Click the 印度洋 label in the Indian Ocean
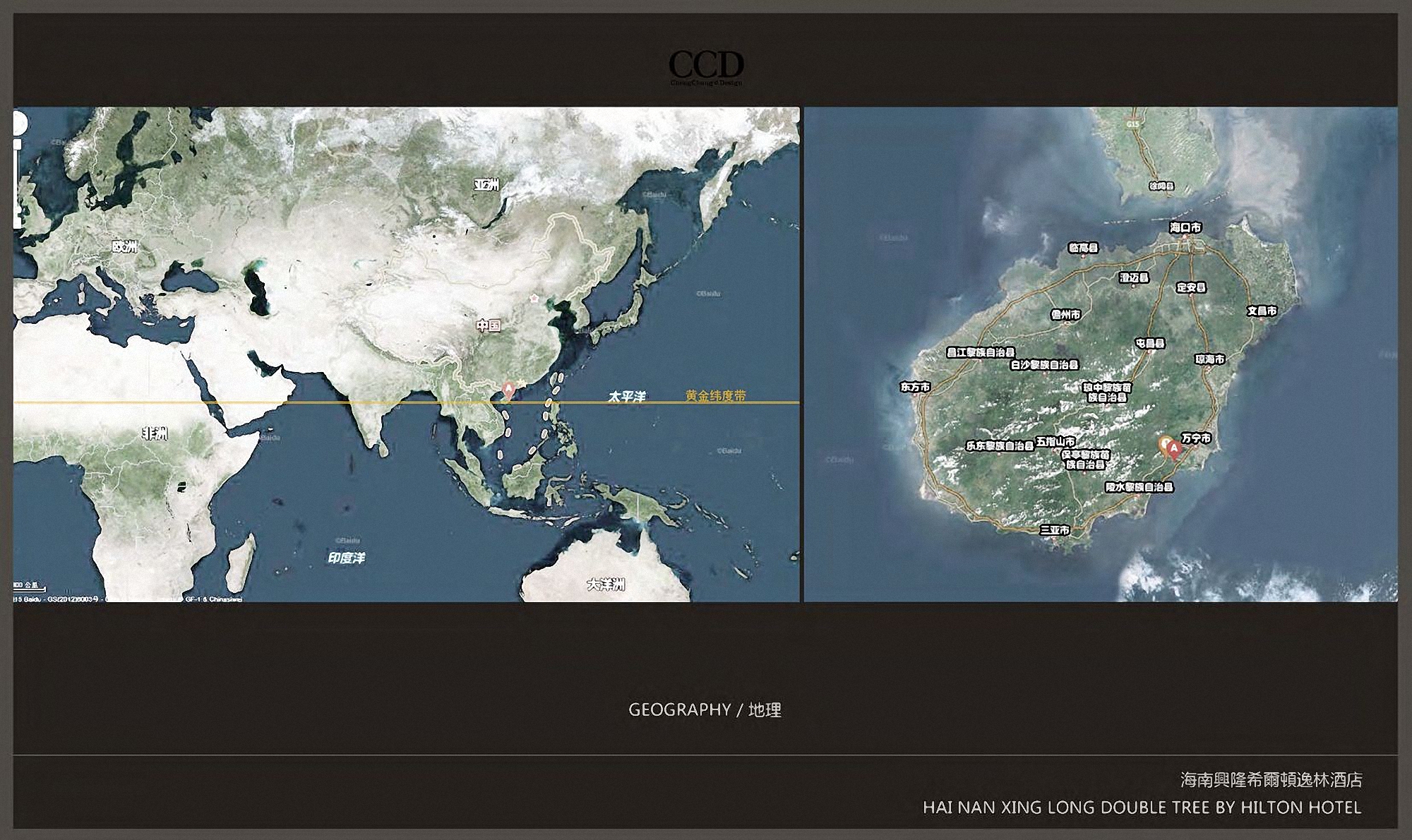The height and width of the screenshot is (840, 1412). pyautogui.click(x=346, y=558)
